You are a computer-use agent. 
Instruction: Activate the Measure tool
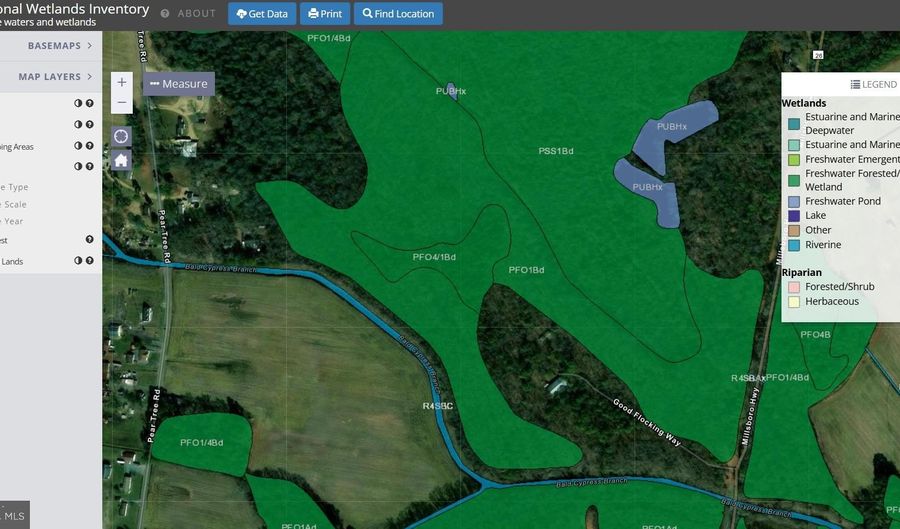click(x=179, y=84)
